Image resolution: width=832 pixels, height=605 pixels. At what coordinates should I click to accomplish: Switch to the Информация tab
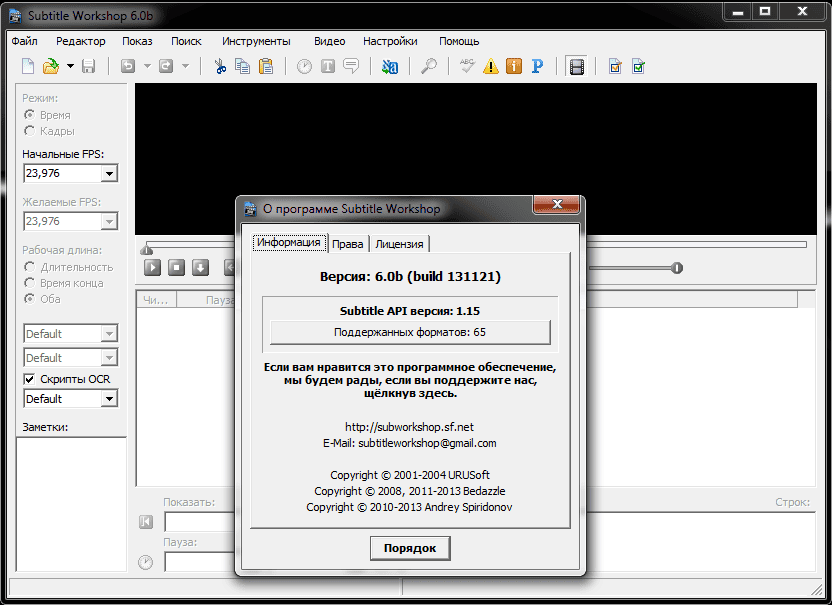click(x=289, y=243)
